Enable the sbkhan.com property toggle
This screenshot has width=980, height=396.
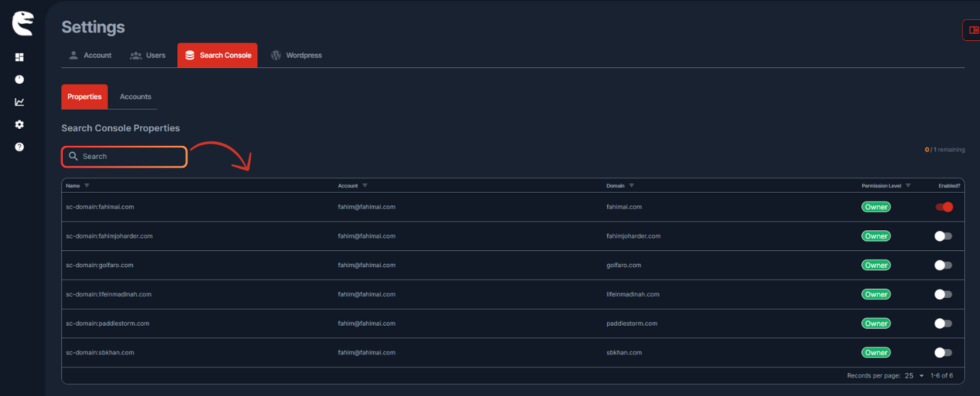943,353
